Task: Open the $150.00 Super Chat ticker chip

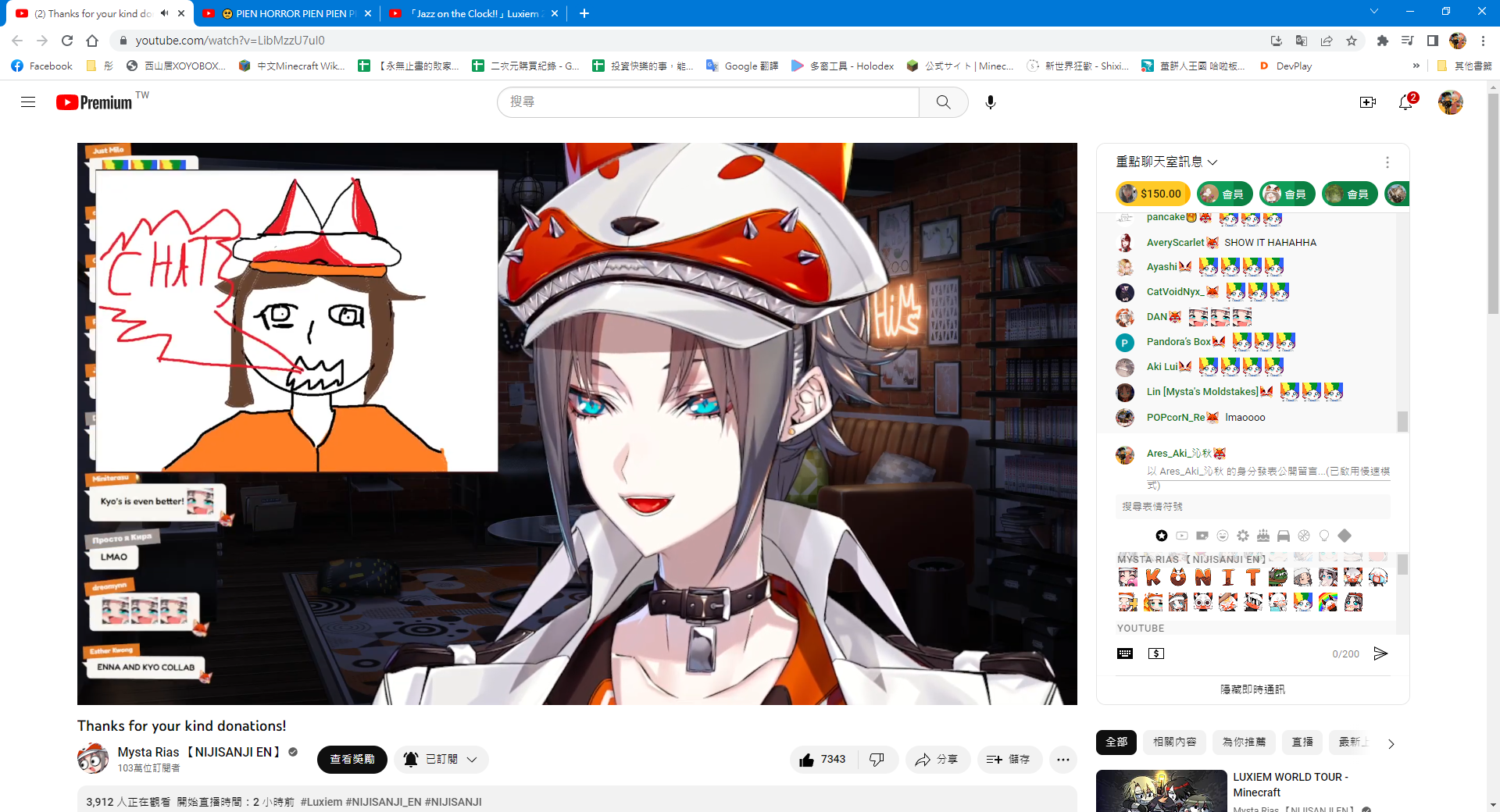Action: tap(1152, 194)
